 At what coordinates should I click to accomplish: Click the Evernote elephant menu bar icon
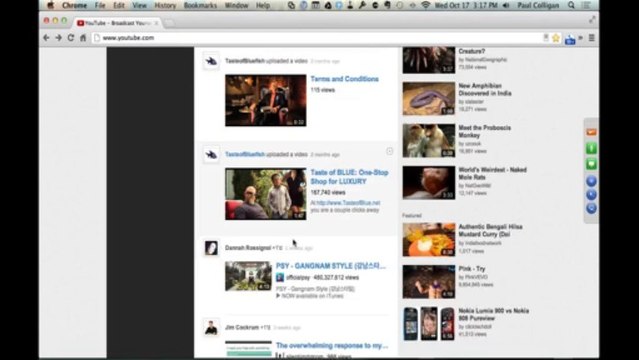click(387, 5)
